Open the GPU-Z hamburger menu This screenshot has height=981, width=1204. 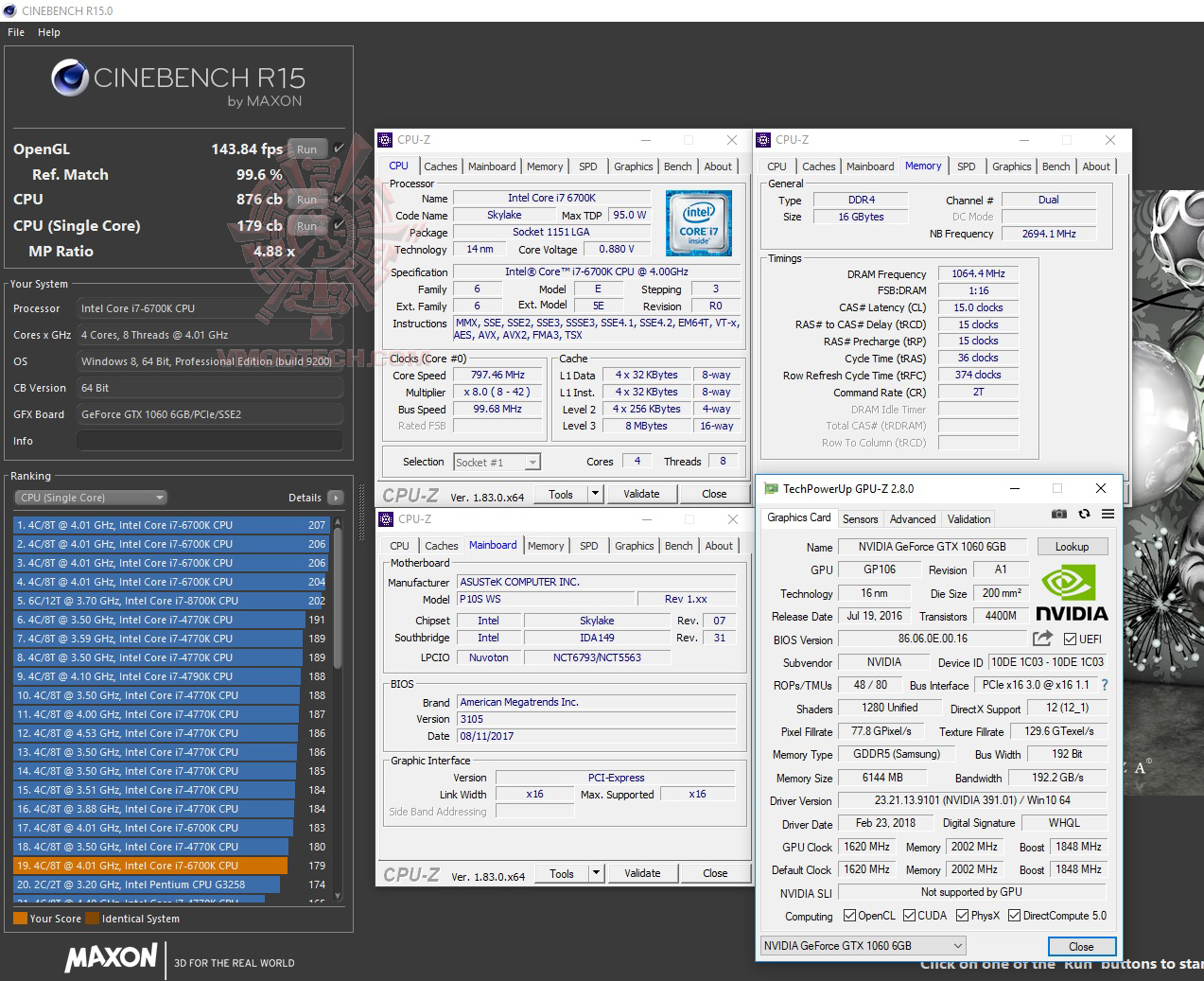(x=1108, y=514)
